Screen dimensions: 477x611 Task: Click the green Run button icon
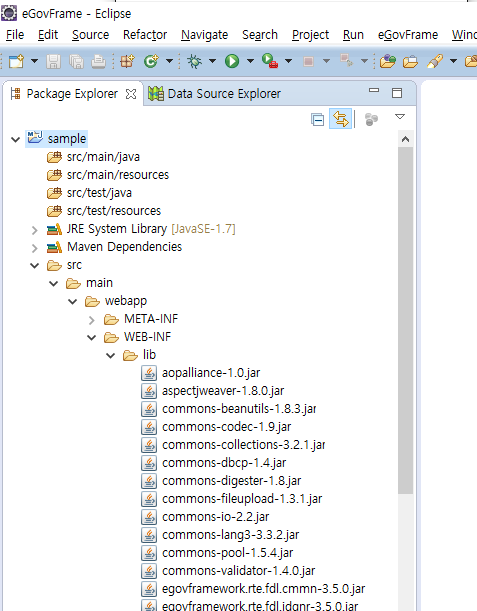(x=232, y=61)
